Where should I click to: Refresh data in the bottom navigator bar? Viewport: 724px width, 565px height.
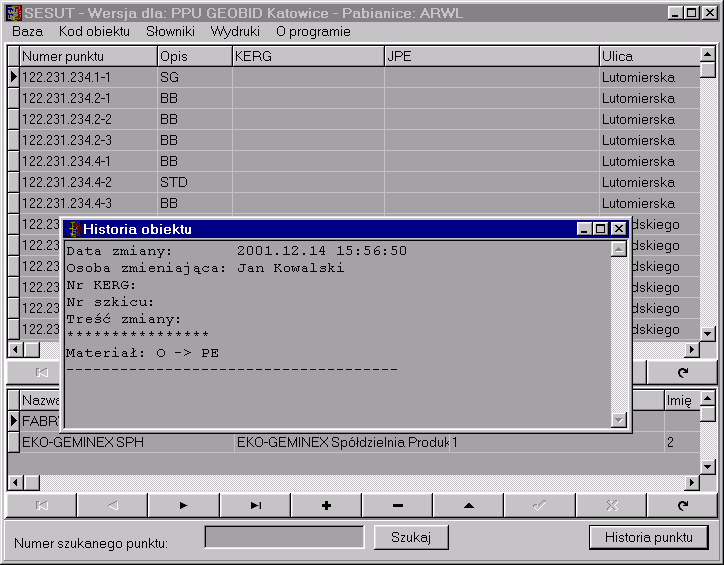683,506
